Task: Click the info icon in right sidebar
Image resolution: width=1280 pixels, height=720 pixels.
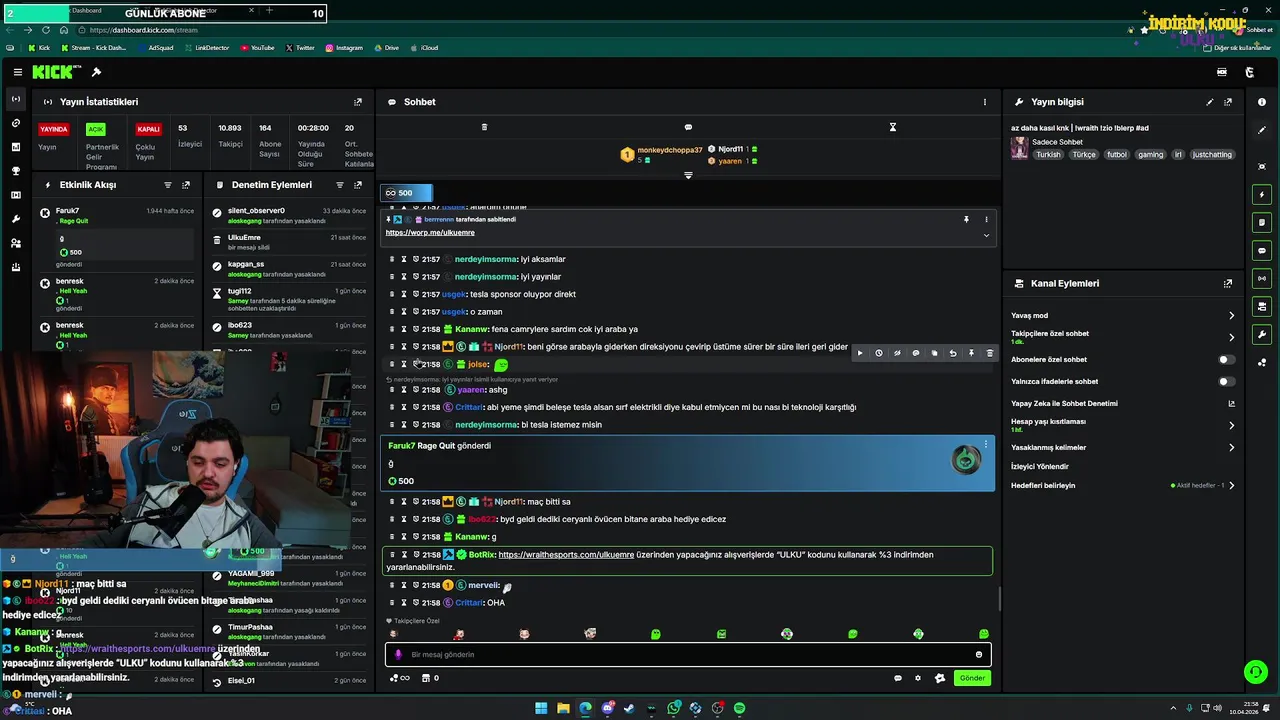Action: click(x=1262, y=102)
